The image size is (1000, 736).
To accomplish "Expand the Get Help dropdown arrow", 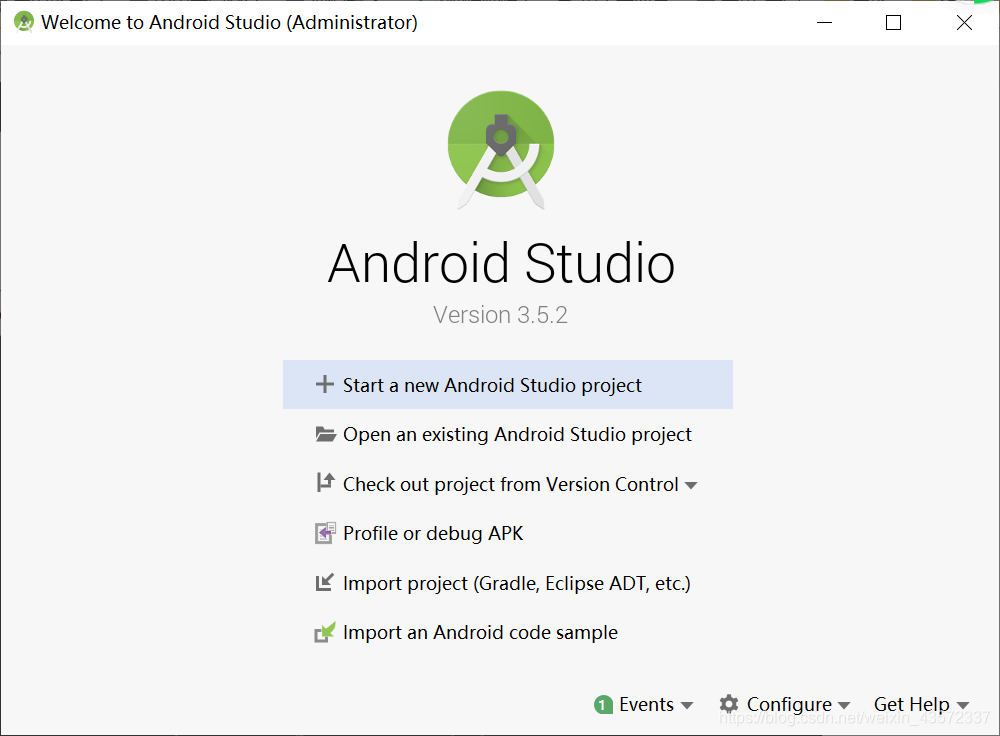I will click(x=963, y=705).
